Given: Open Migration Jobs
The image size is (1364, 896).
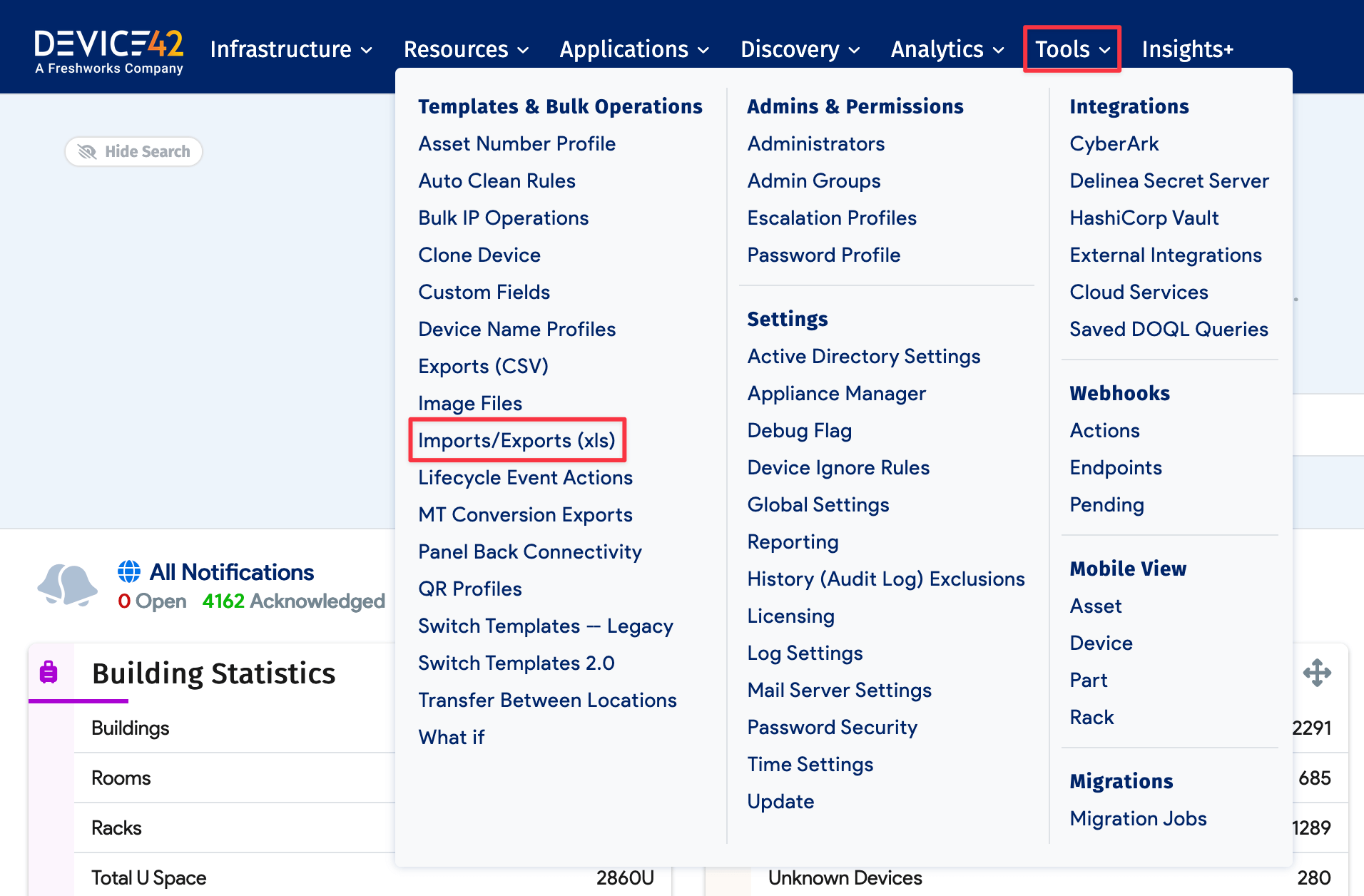Looking at the screenshot, I should (1138, 818).
